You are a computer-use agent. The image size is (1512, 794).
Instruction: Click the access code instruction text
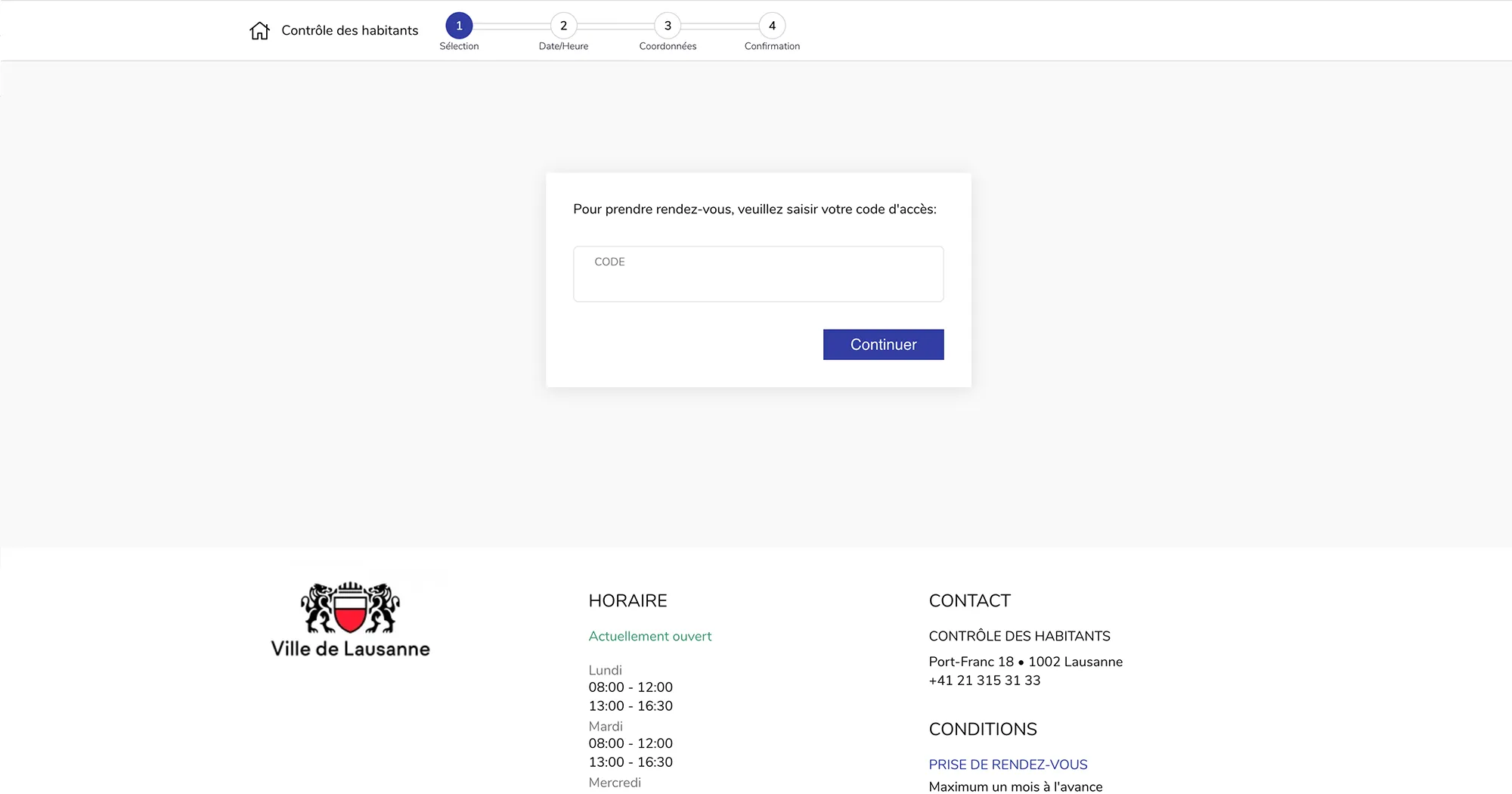coord(754,209)
